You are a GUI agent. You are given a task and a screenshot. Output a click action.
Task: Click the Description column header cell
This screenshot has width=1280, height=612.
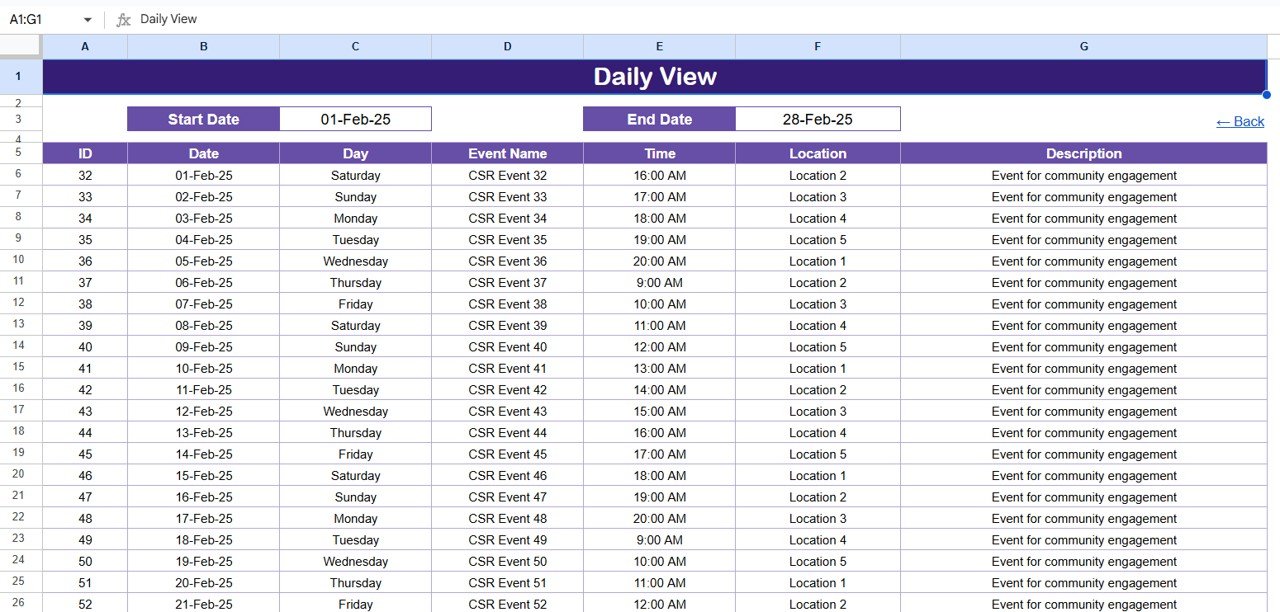(x=1083, y=153)
